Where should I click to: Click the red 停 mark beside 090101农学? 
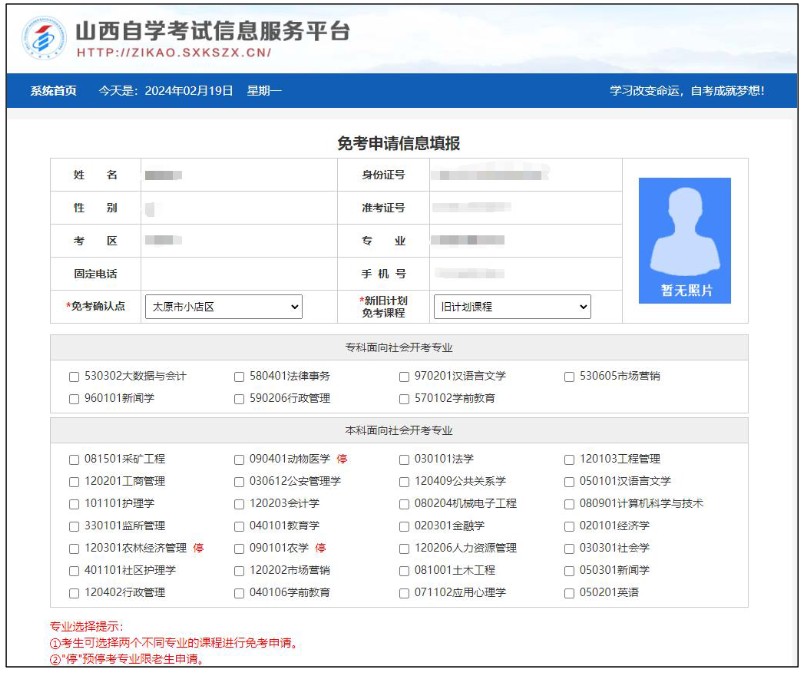pyautogui.click(x=320, y=548)
